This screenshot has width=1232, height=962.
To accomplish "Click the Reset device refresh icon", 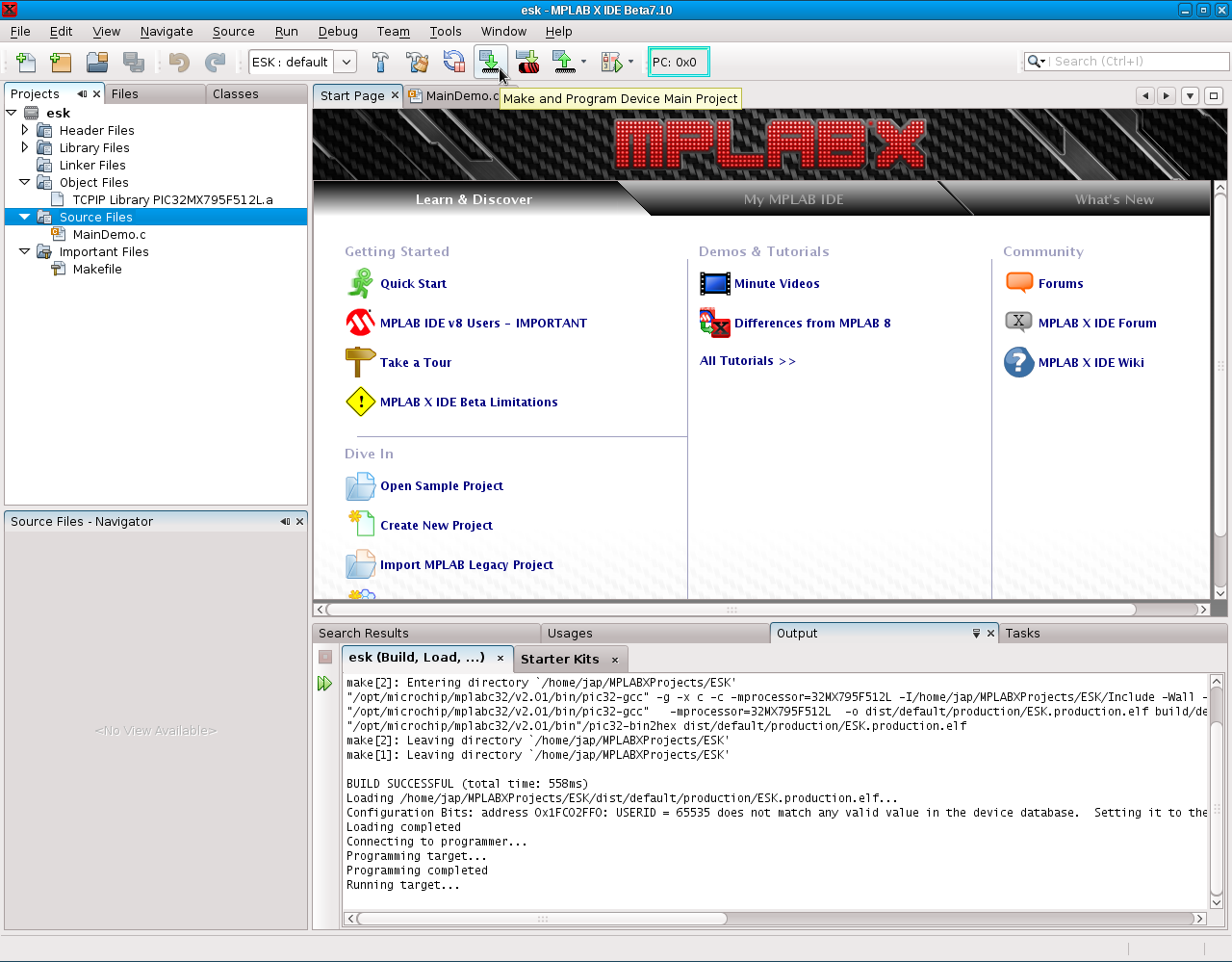I will point(453,63).
